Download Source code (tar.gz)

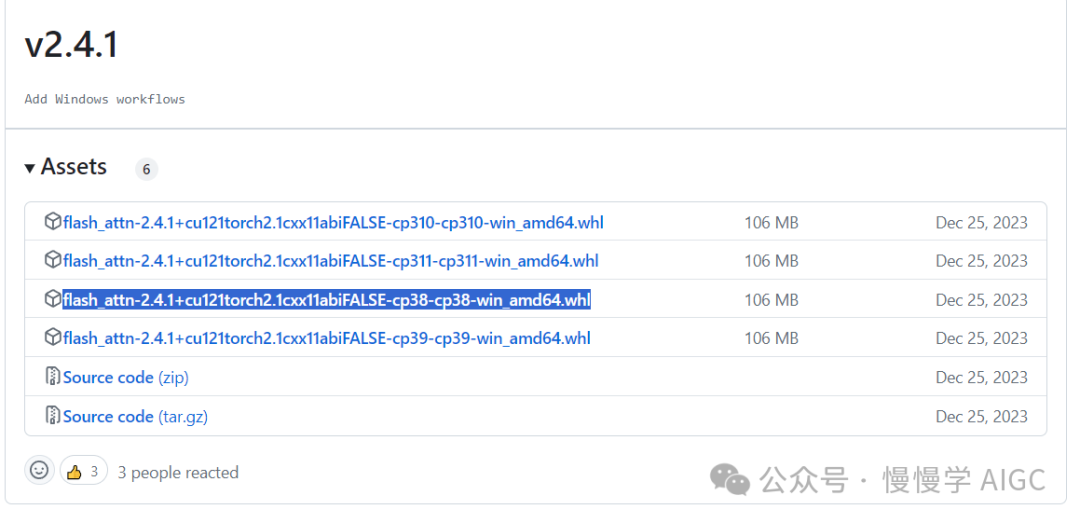[x=135, y=416]
